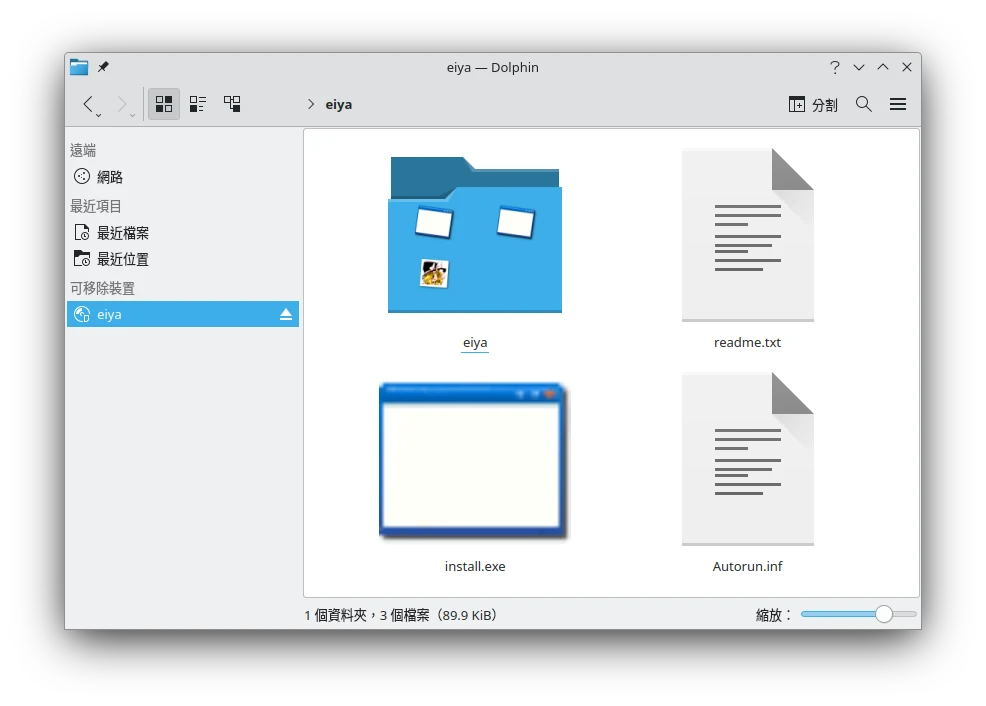Expand the breadcrumb chevron before eiya
The height and width of the screenshot is (706, 986).
pyautogui.click(x=311, y=104)
